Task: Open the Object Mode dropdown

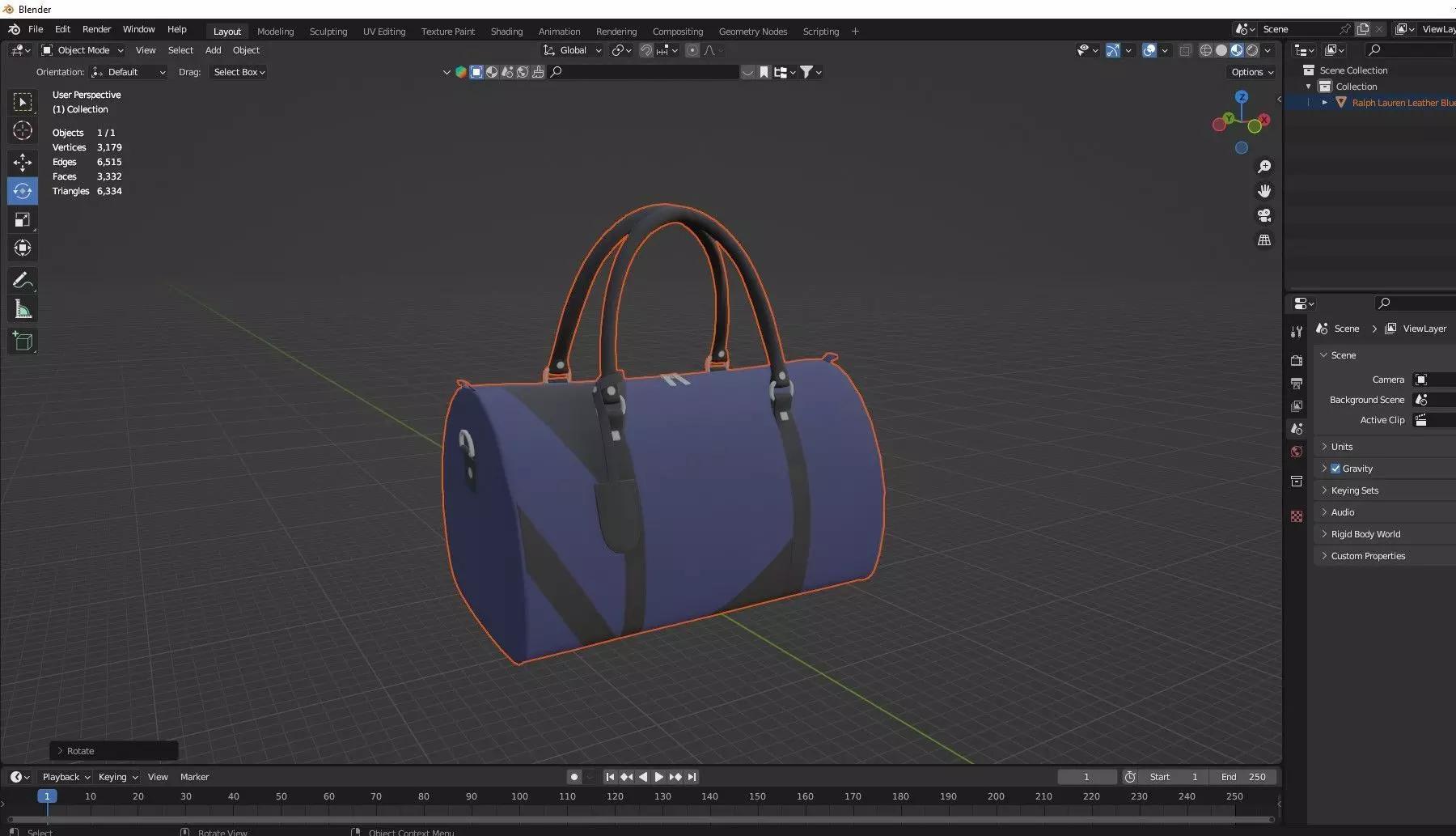Action: coord(83,50)
